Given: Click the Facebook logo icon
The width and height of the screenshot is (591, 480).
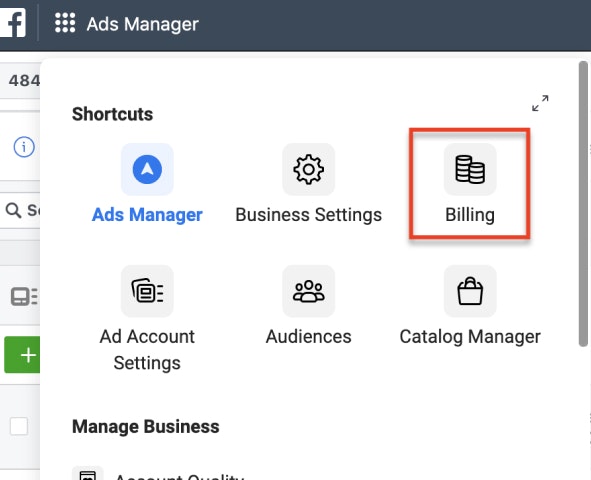Looking at the screenshot, I should [13, 23].
